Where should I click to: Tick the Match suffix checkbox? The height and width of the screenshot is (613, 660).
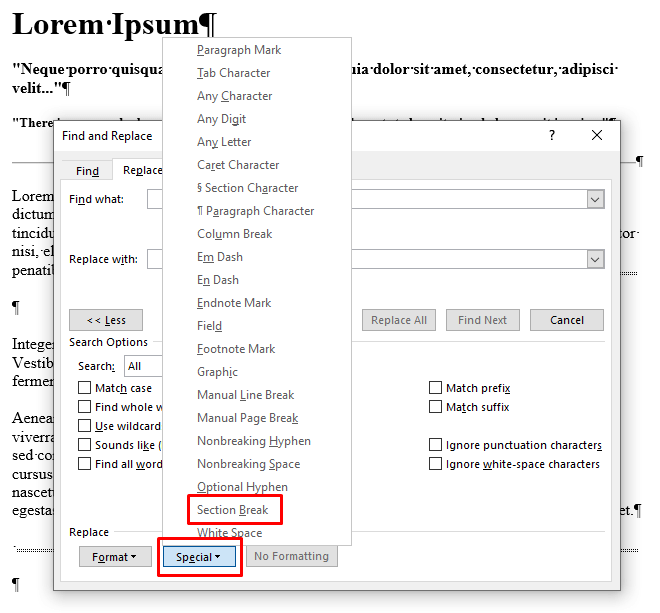pyautogui.click(x=435, y=407)
